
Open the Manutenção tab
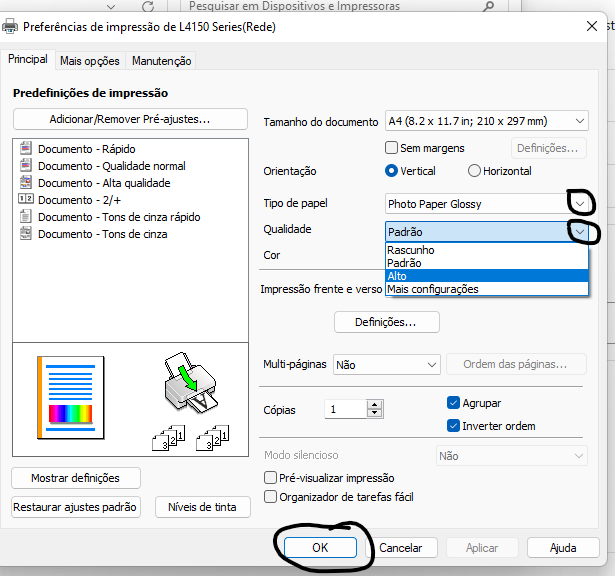(161, 61)
